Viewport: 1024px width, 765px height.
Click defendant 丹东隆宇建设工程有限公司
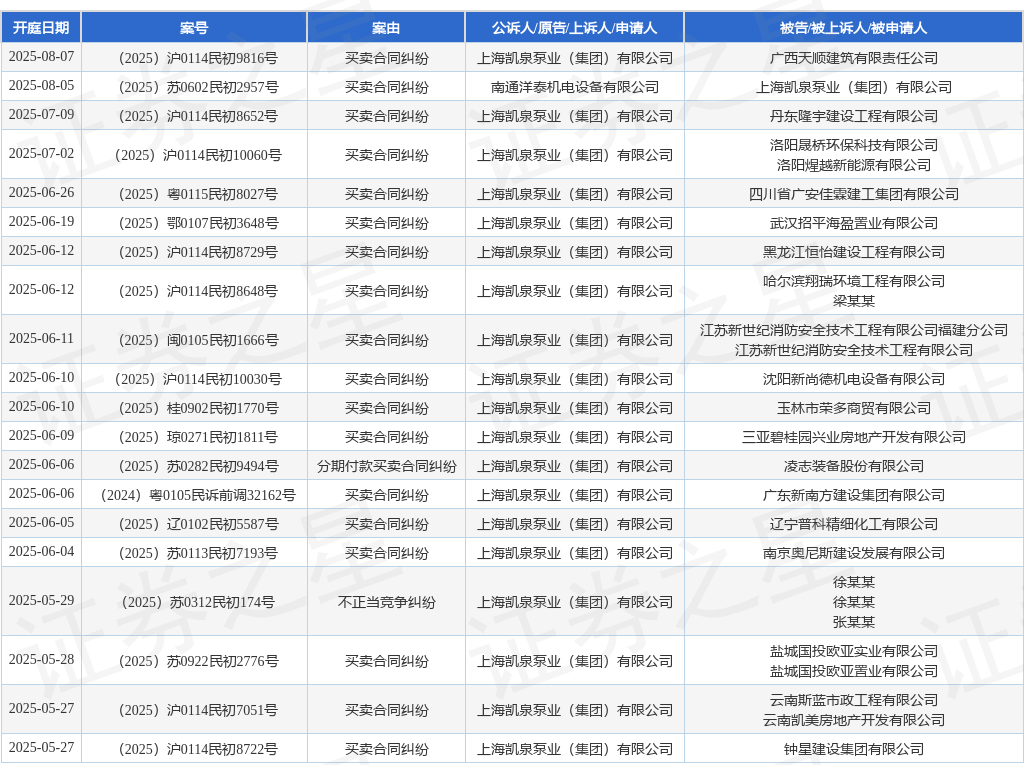click(x=854, y=116)
